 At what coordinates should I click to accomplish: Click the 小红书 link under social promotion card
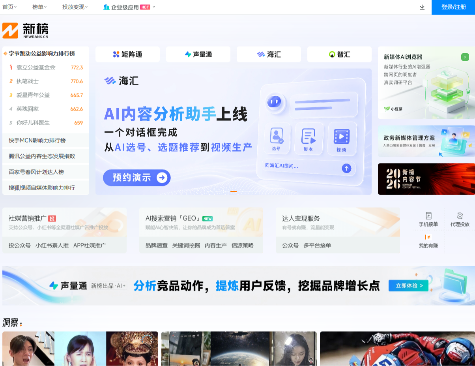[52, 245]
